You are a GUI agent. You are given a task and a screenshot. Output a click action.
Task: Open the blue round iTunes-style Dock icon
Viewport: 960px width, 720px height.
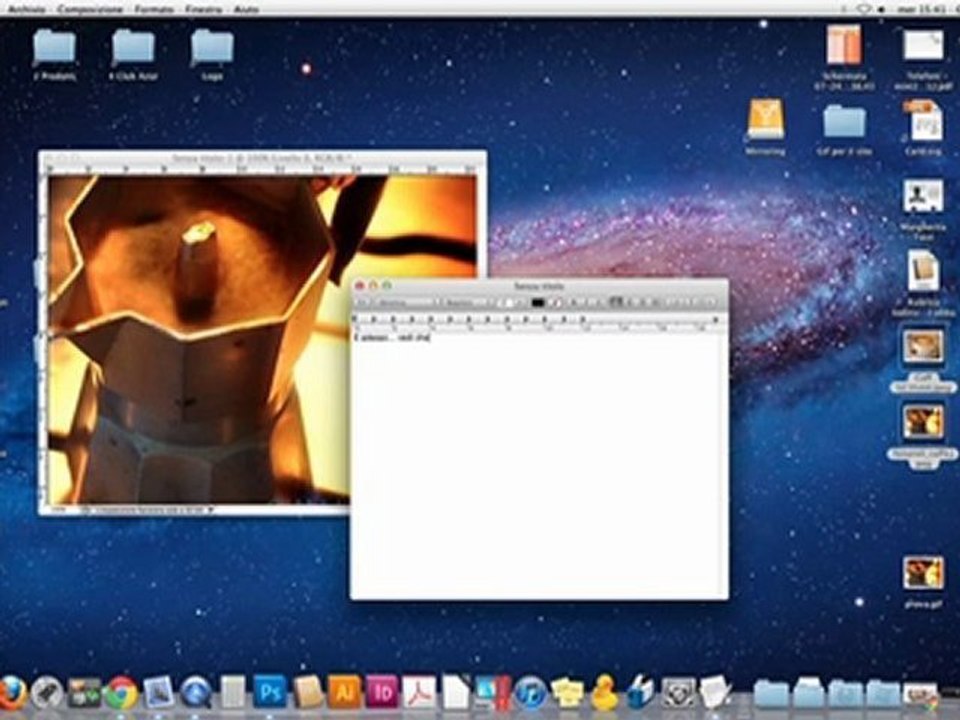click(530, 693)
